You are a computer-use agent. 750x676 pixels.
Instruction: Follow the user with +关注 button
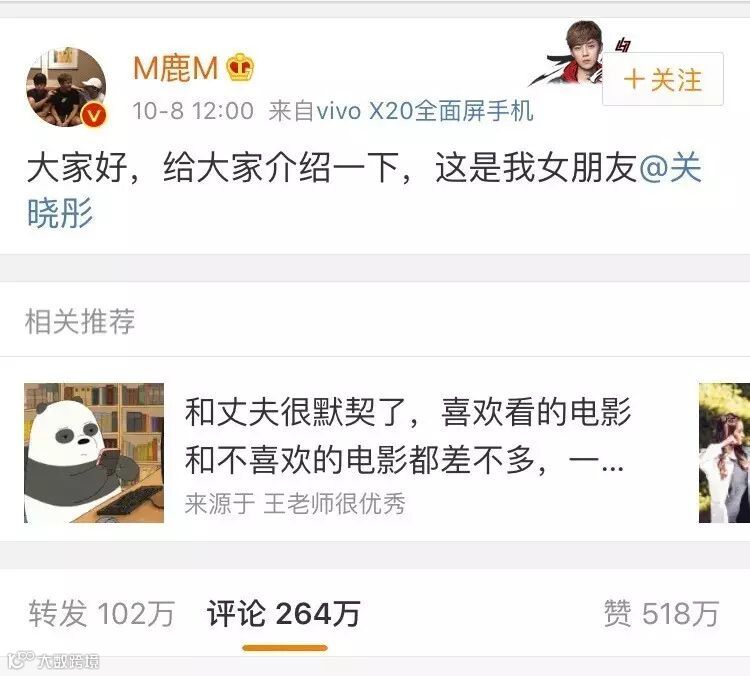tap(662, 79)
